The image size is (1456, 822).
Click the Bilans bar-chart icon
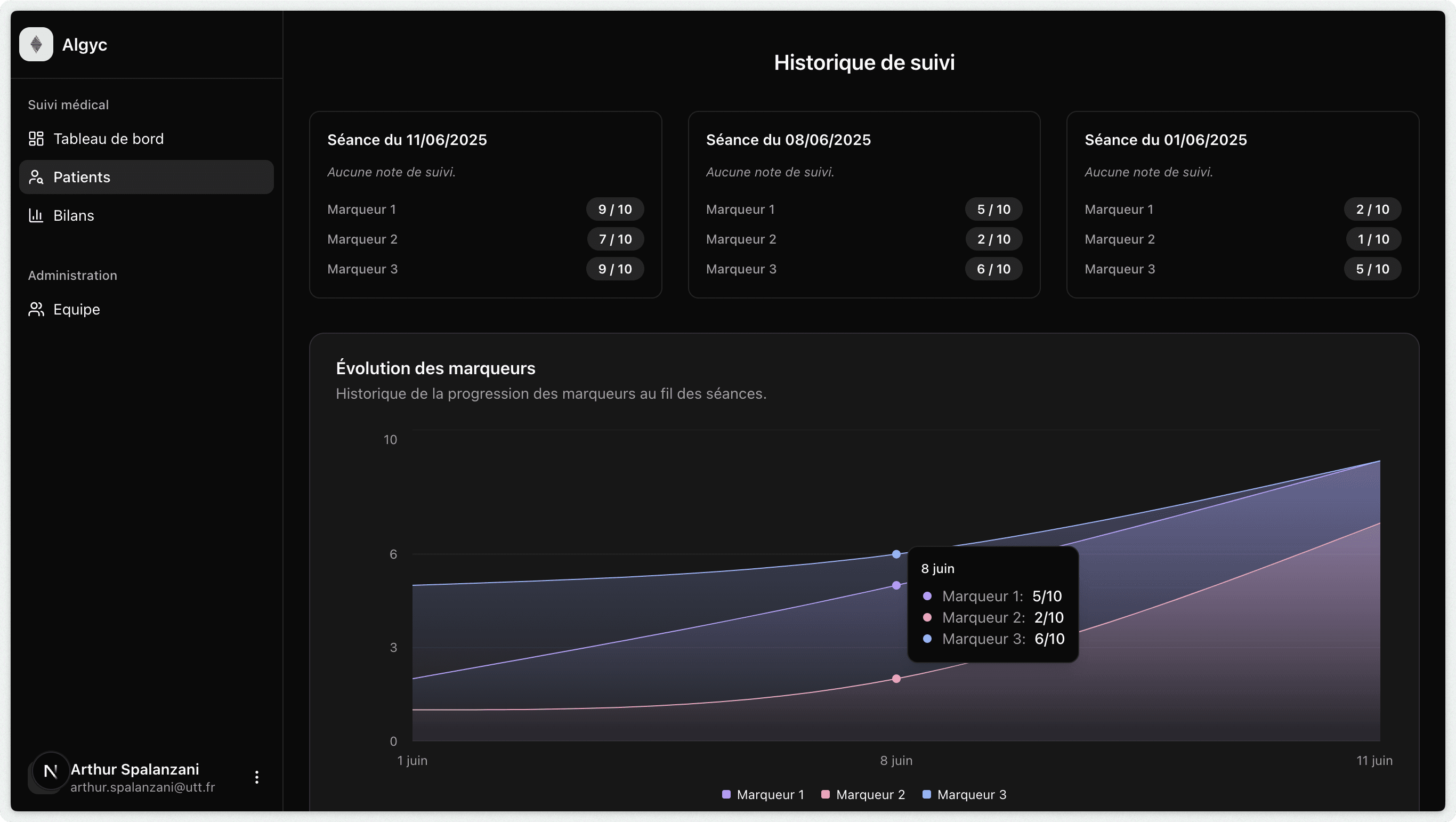36,215
